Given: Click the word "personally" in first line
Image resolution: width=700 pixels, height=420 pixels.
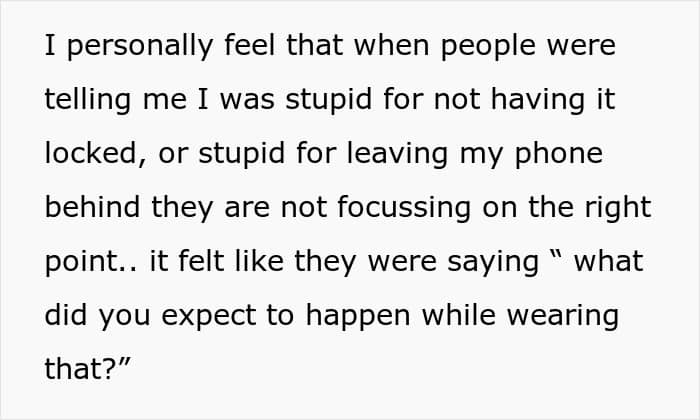Looking at the screenshot, I should coord(140,46).
